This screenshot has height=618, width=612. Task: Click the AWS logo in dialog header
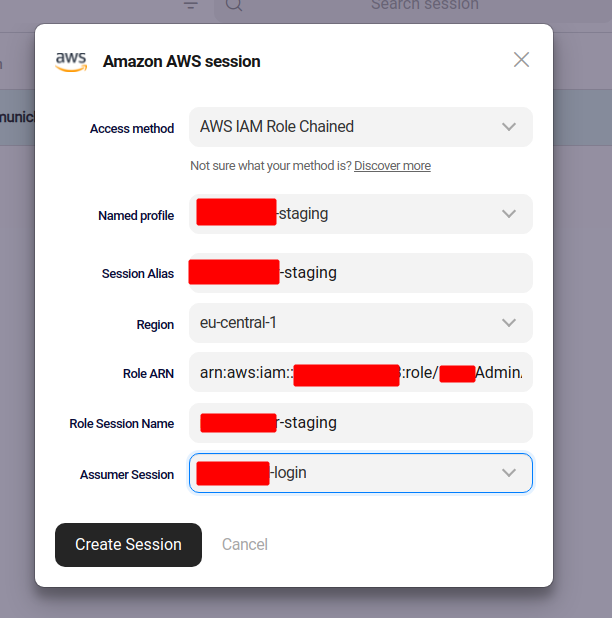[71, 62]
